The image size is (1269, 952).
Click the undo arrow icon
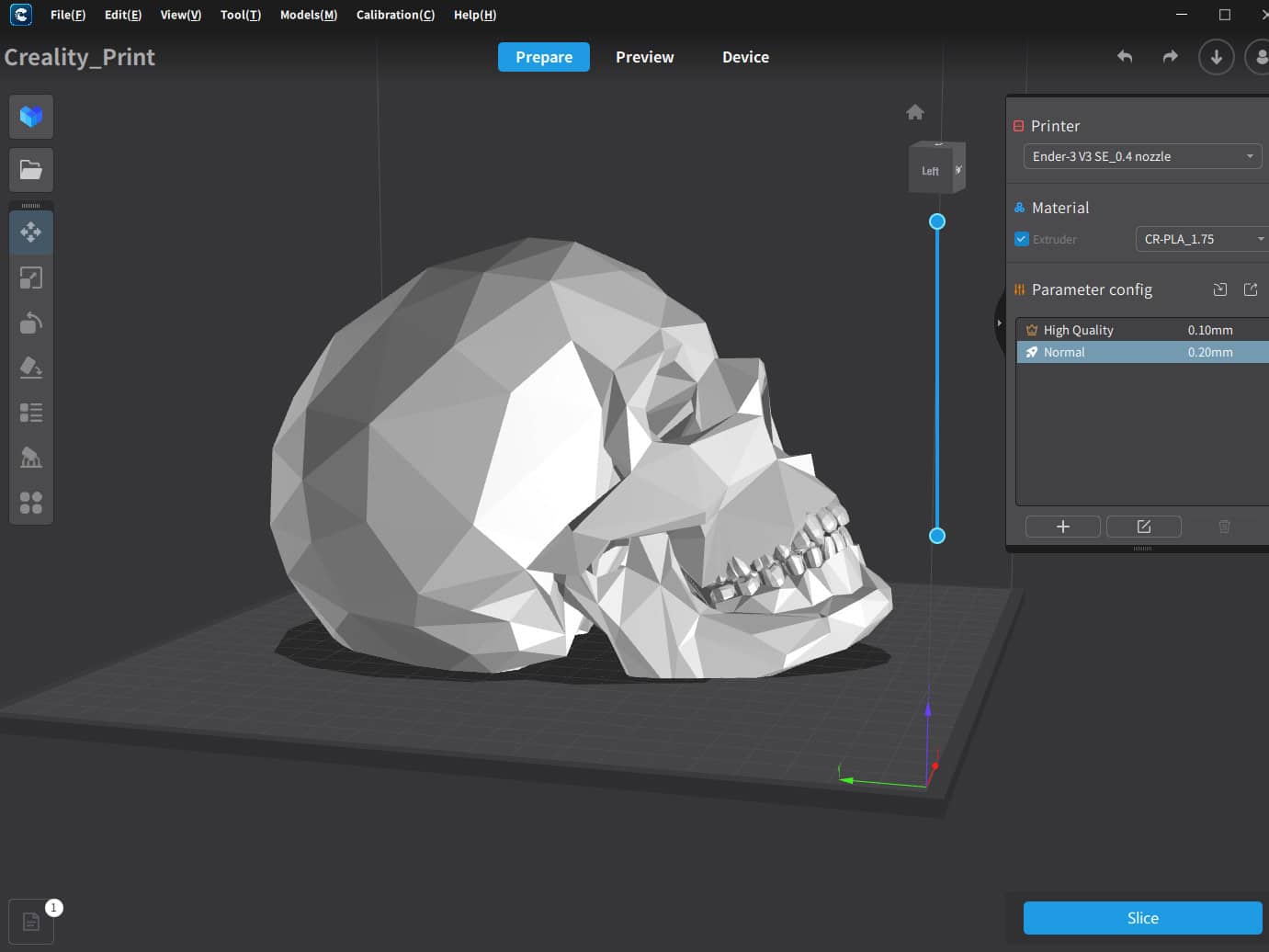pyautogui.click(x=1124, y=57)
